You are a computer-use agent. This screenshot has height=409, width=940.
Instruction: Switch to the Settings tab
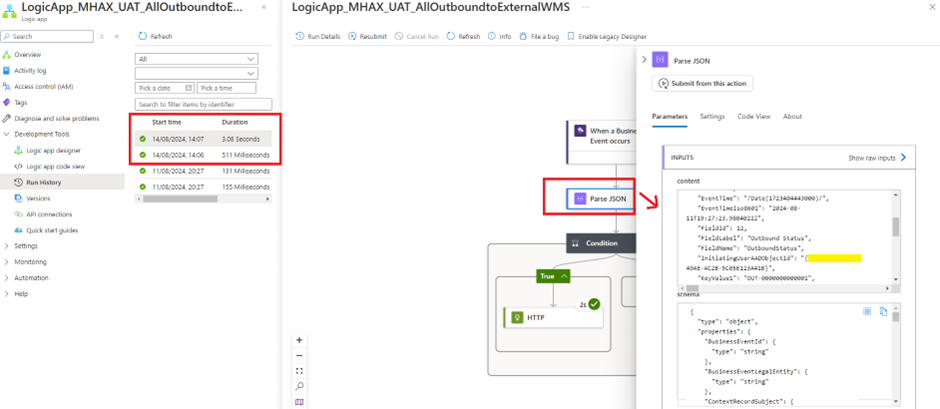[x=712, y=116]
